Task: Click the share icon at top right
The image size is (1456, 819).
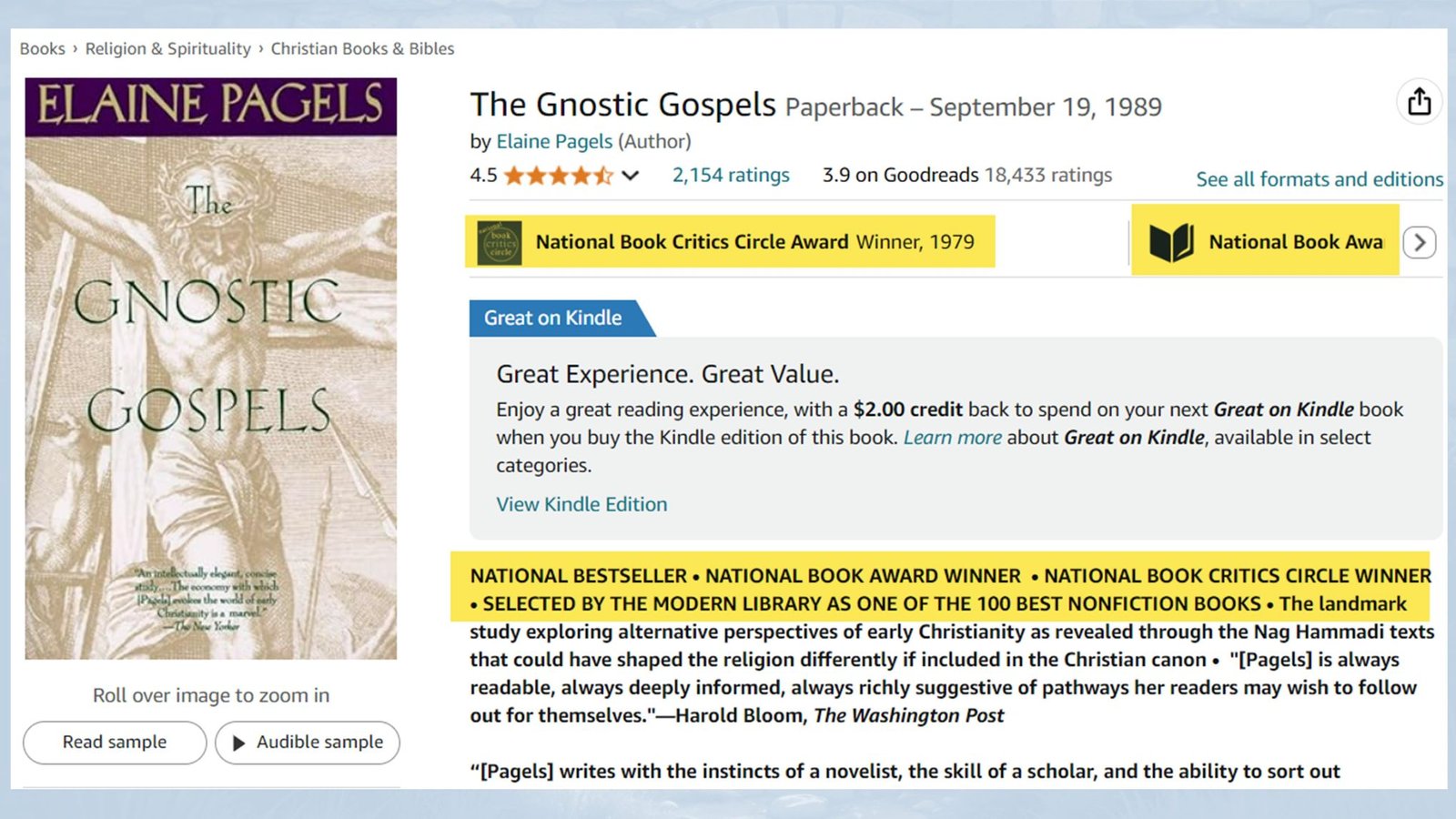Action: pyautogui.click(x=1419, y=101)
